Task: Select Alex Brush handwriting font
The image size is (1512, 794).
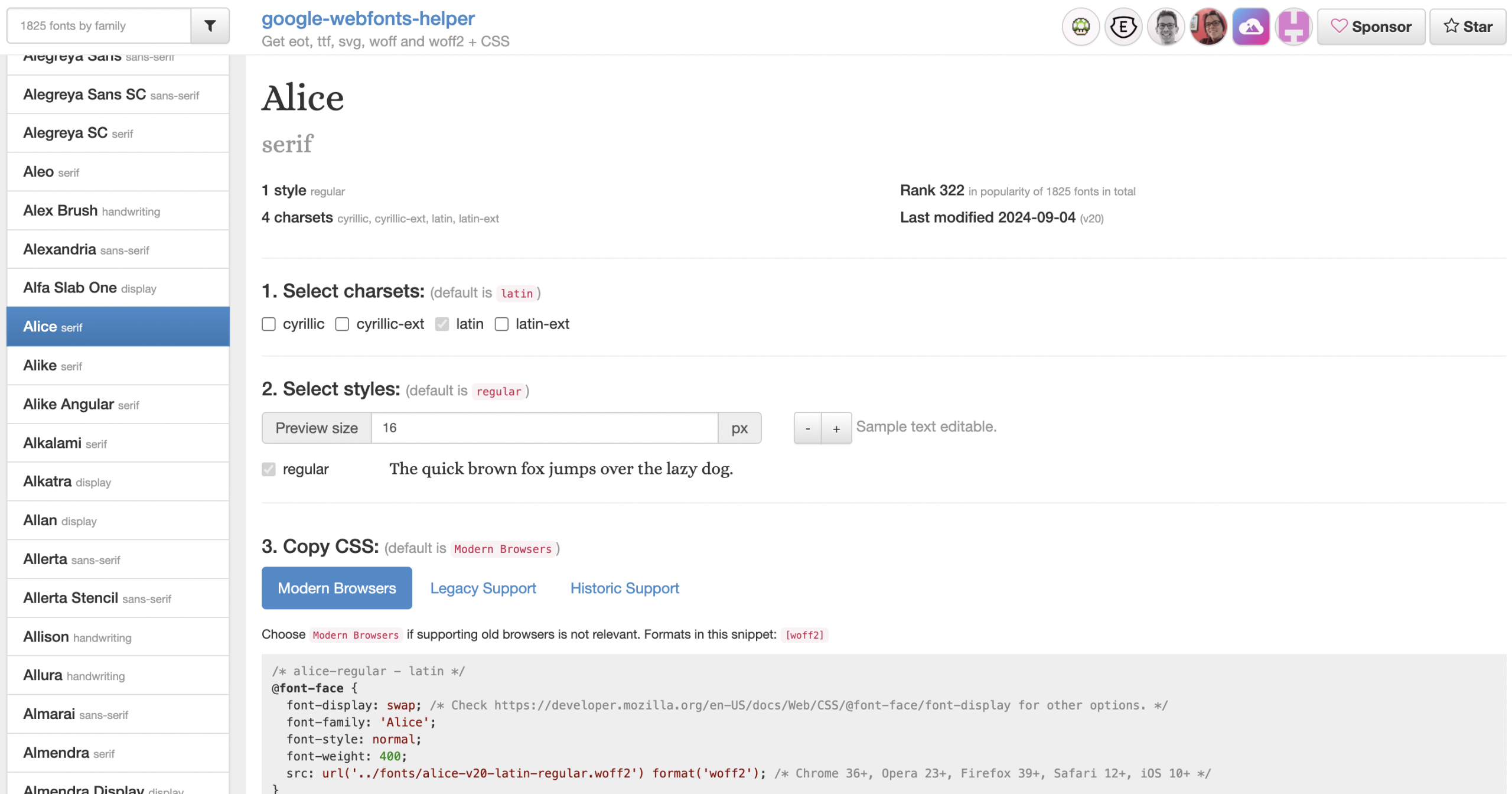Action: pyautogui.click(x=118, y=210)
